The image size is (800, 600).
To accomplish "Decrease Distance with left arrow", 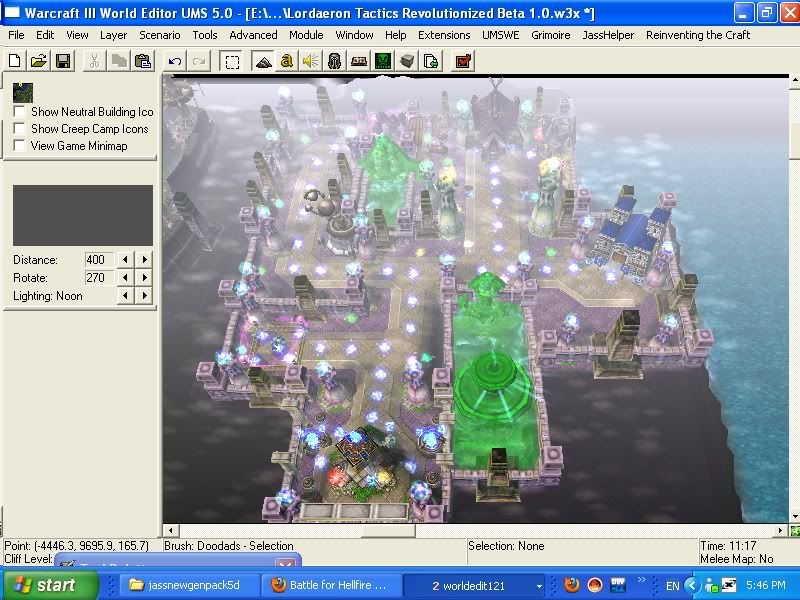I will click(126, 260).
